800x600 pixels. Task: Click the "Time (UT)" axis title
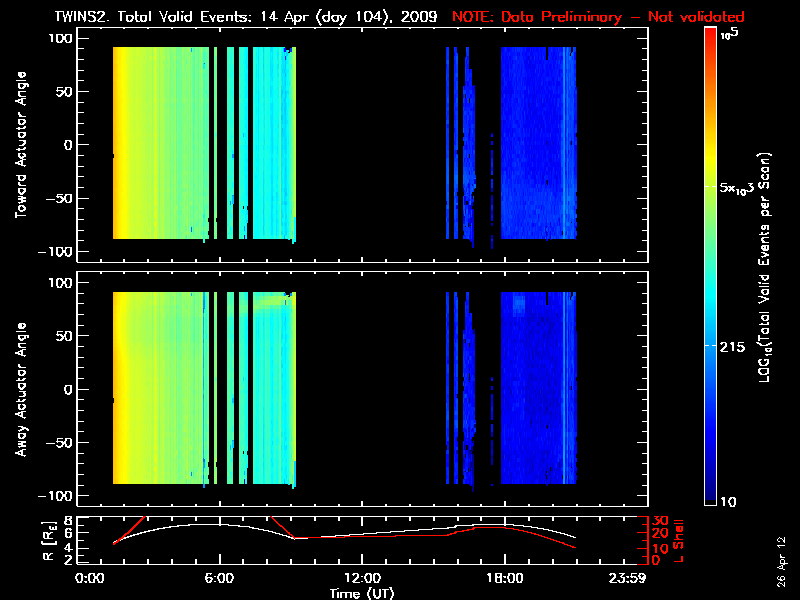(x=362, y=593)
